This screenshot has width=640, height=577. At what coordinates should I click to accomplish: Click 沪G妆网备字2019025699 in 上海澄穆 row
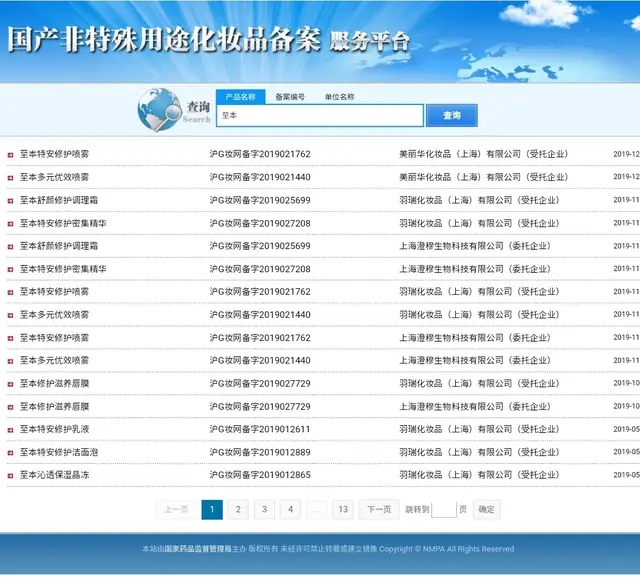tap(260, 246)
